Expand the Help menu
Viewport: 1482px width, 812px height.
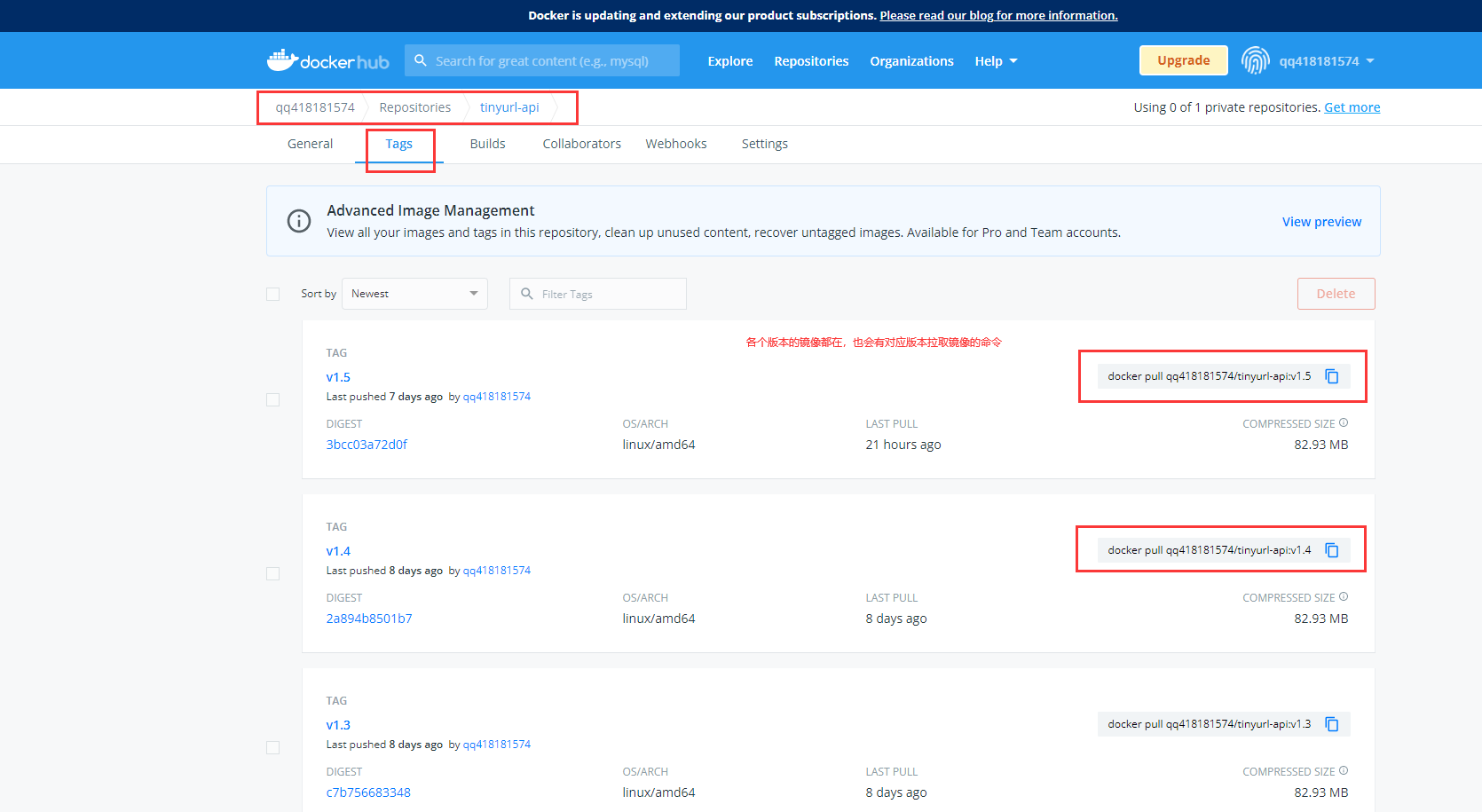pos(996,61)
